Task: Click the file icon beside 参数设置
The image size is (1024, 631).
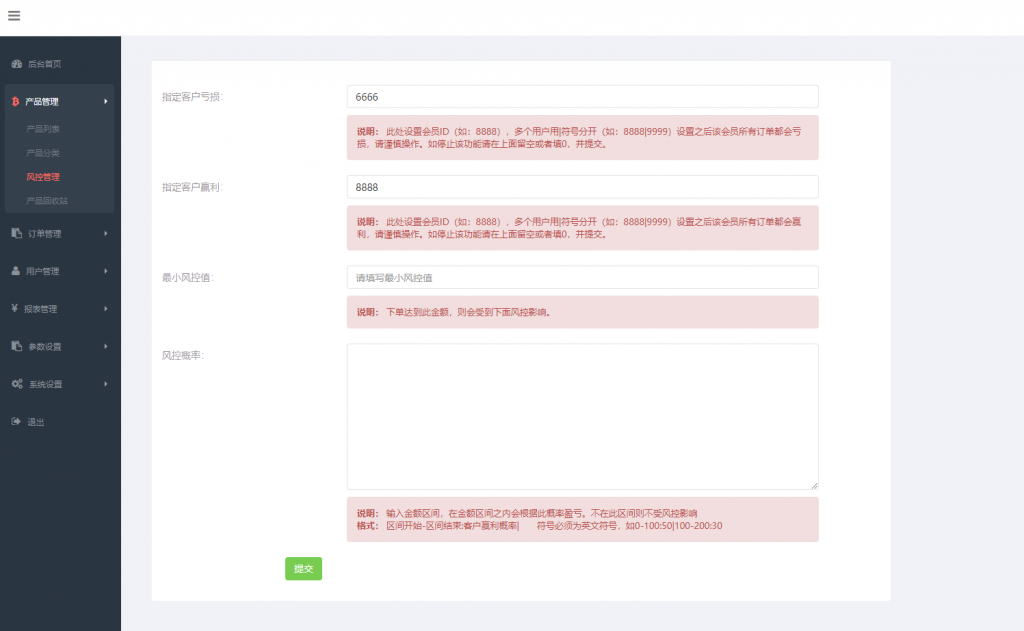Action: click(x=16, y=346)
